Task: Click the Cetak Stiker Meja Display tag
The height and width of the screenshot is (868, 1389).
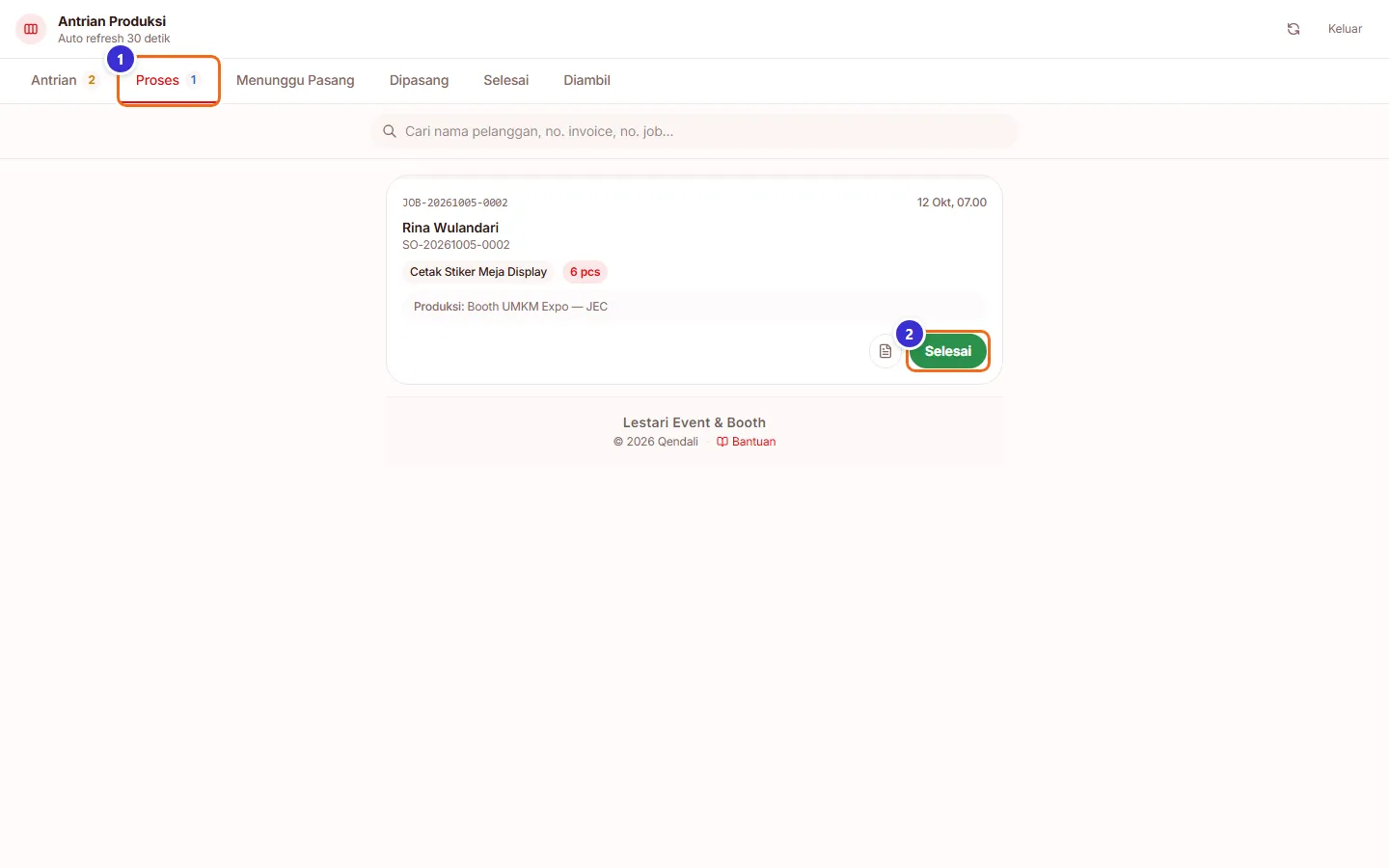Action: [478, 272]
